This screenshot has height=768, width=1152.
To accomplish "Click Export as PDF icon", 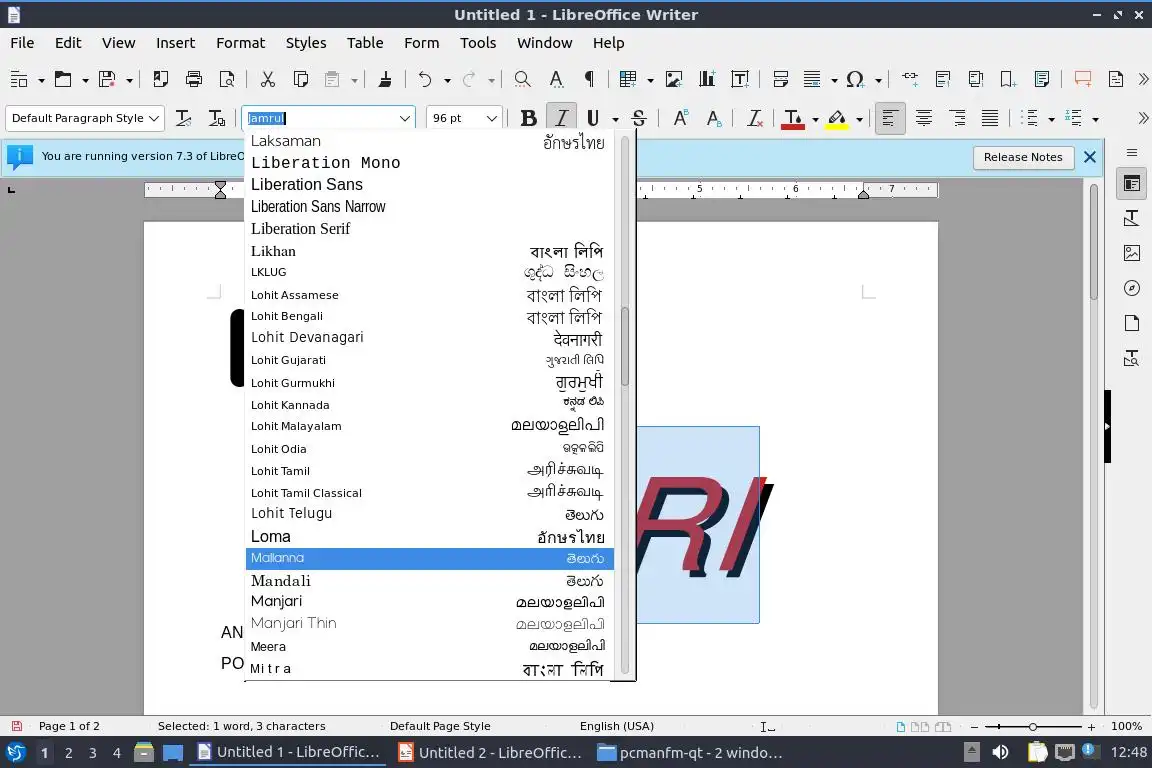I will point(160,79).
